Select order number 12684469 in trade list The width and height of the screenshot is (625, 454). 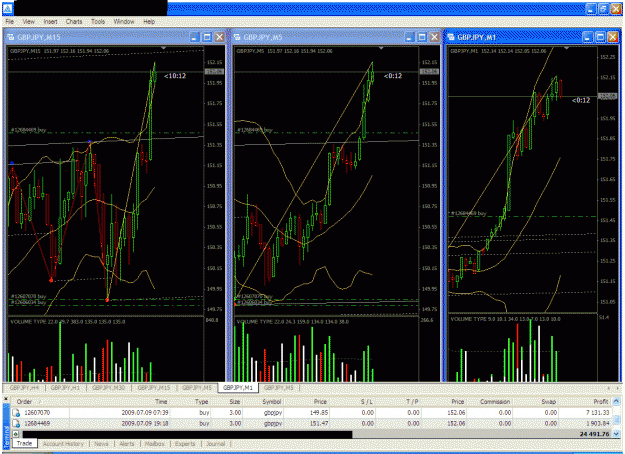37,423
